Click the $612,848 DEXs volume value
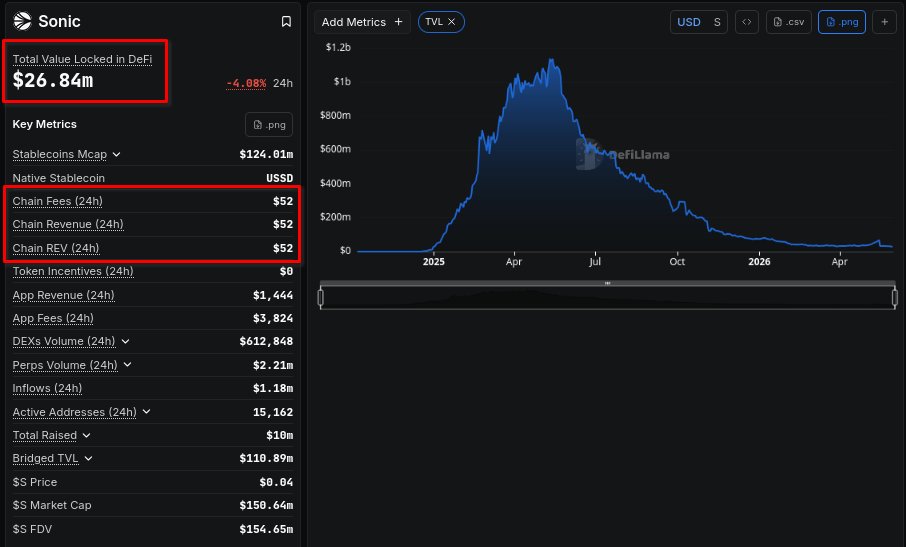The width and height of the screenshot is (906, 547). point(266,341)
